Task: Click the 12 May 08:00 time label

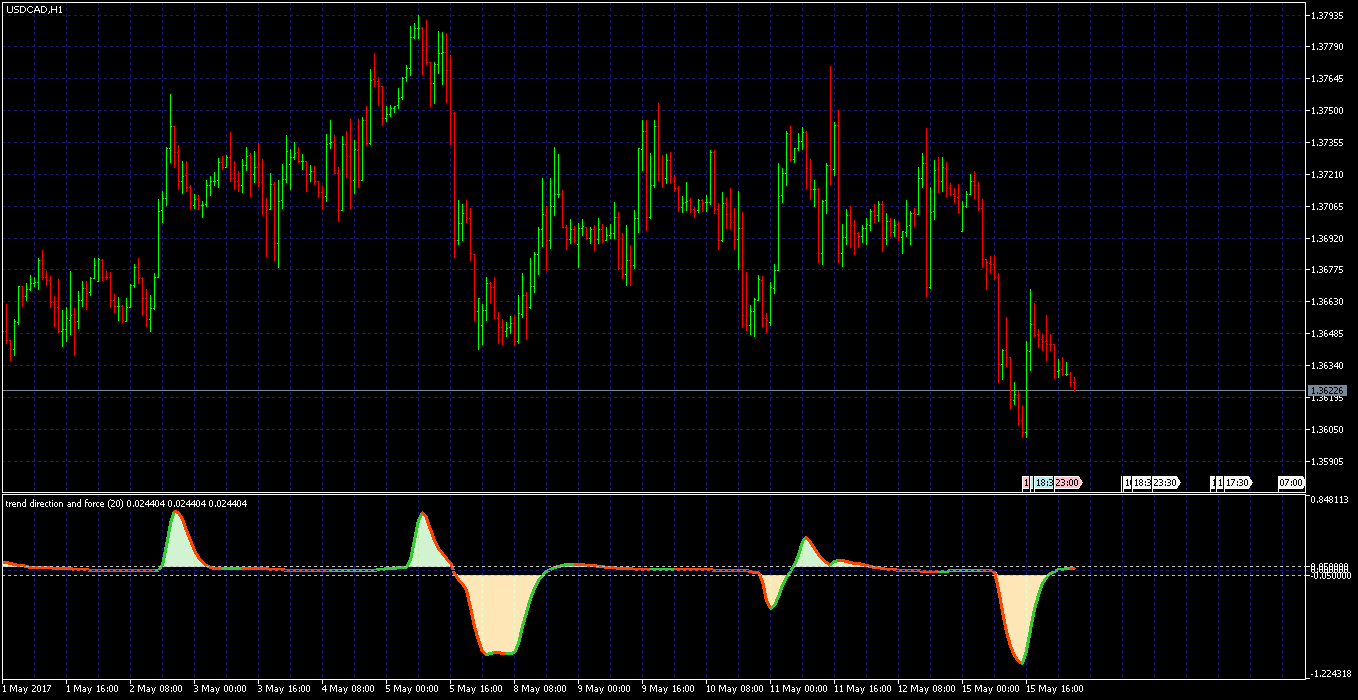Action: 927,689
